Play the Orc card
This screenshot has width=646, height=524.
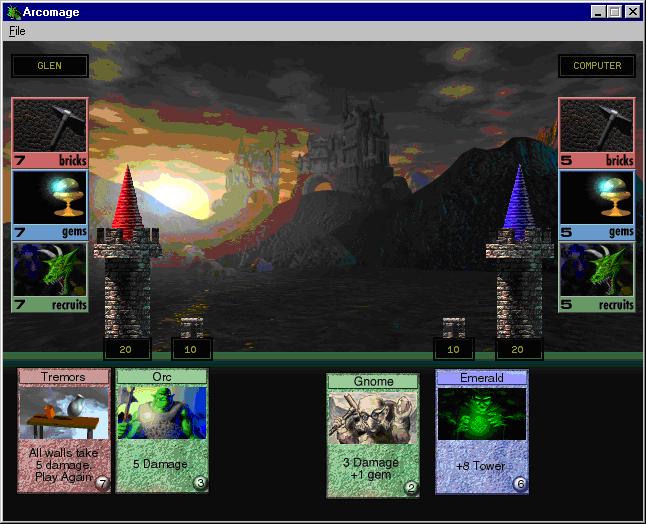pyautogui.click(x=162, y=431)
